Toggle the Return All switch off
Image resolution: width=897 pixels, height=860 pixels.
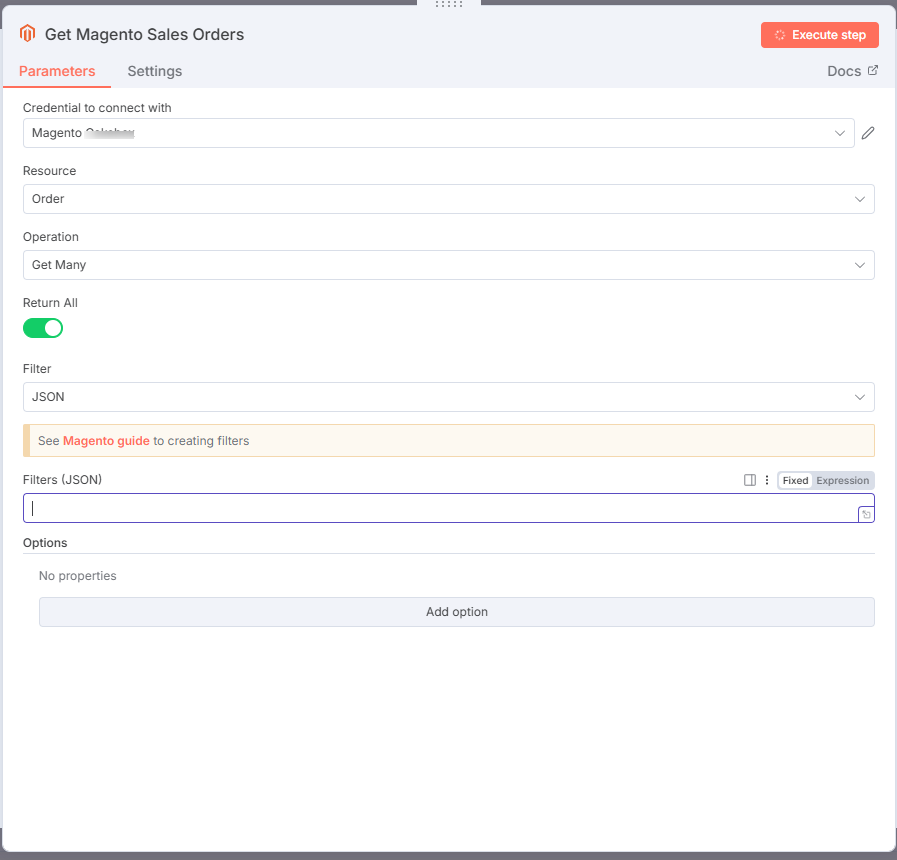pos(43,328)
